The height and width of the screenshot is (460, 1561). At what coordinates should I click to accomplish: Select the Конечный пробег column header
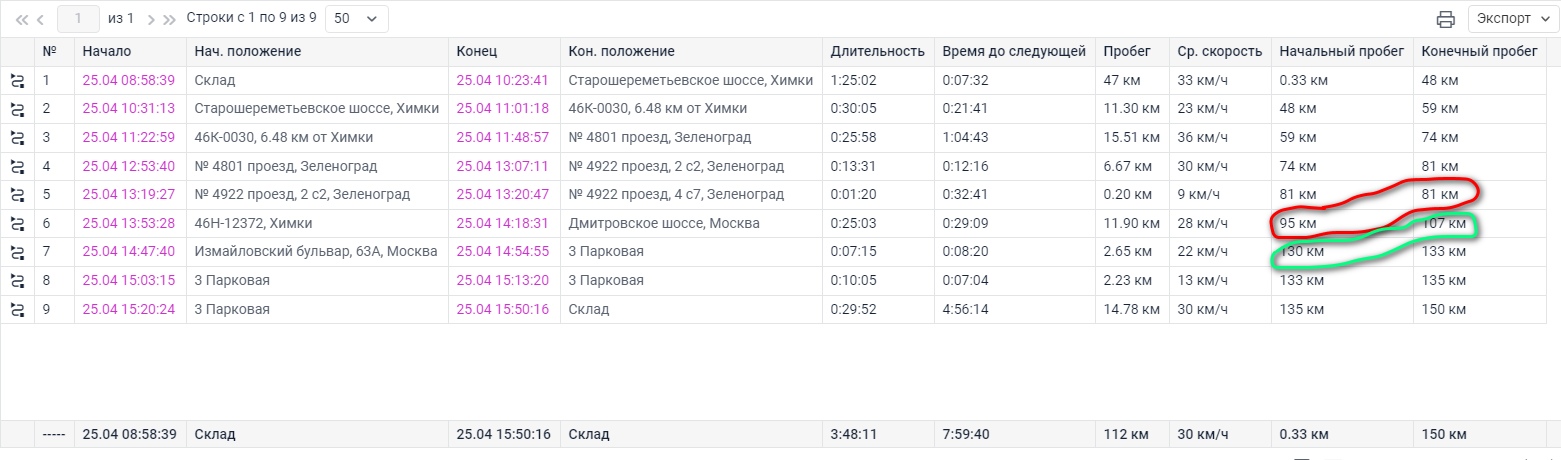pyautogui.click(x=1479, y=51)
